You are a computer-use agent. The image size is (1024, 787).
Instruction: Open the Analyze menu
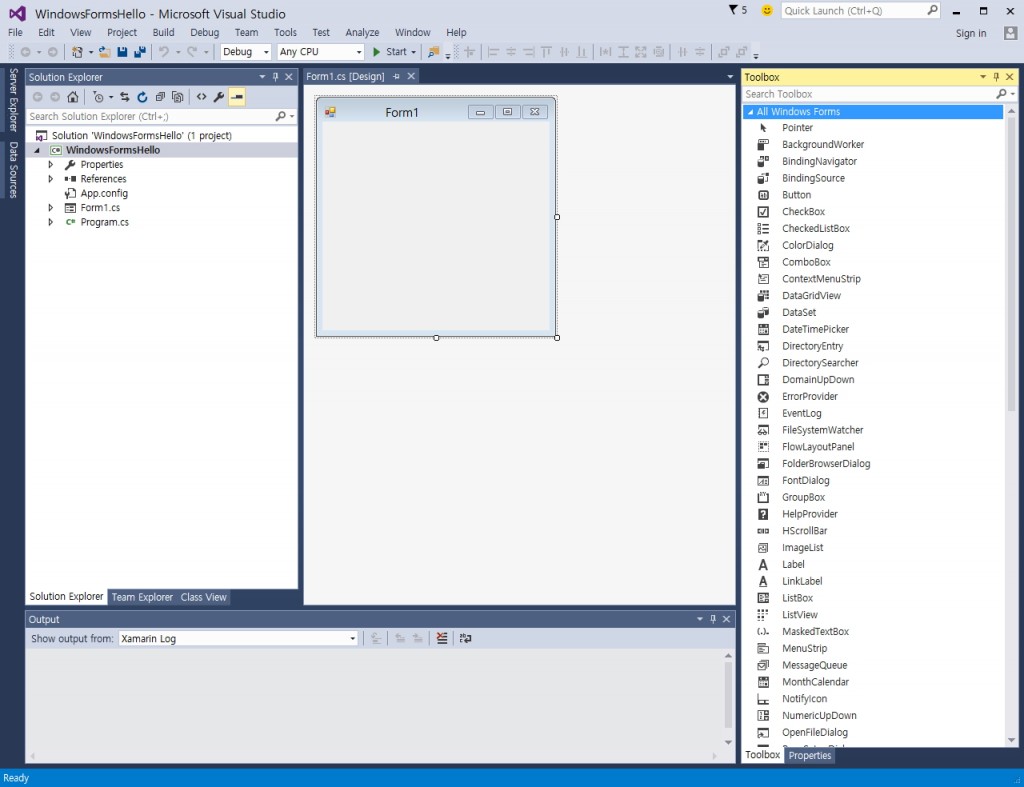[x=362, y=33]
